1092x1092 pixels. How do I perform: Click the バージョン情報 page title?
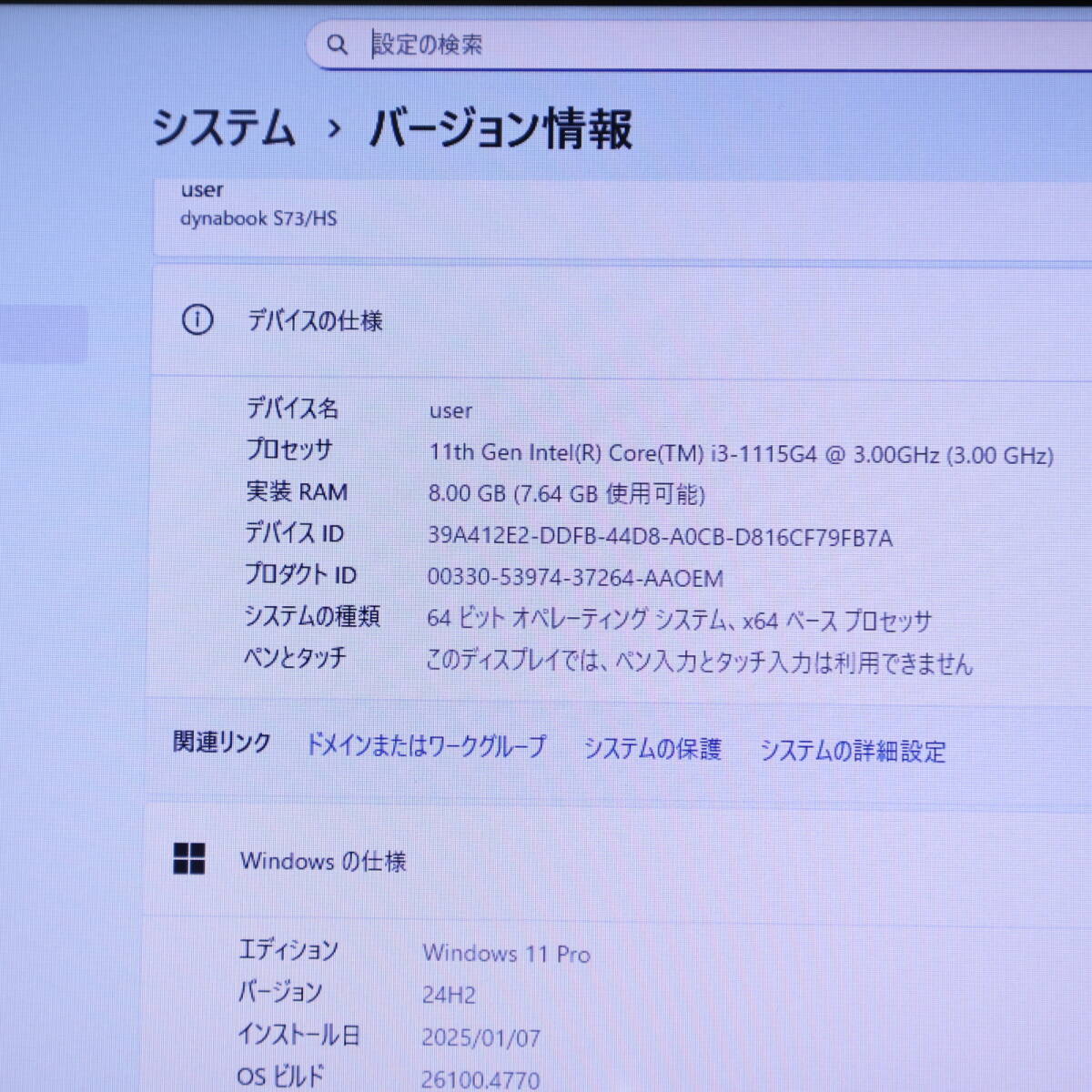click(500, 128)
